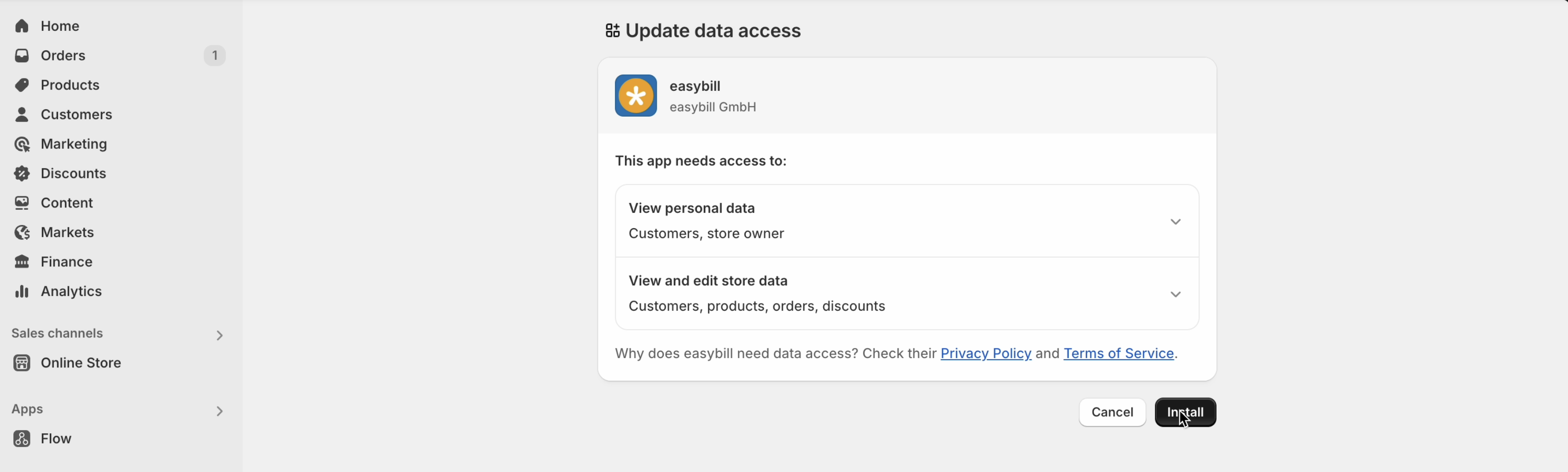Click the Home house icon in sidebar
Viewport: 1568px width, 472px height.
click(23, 26)
